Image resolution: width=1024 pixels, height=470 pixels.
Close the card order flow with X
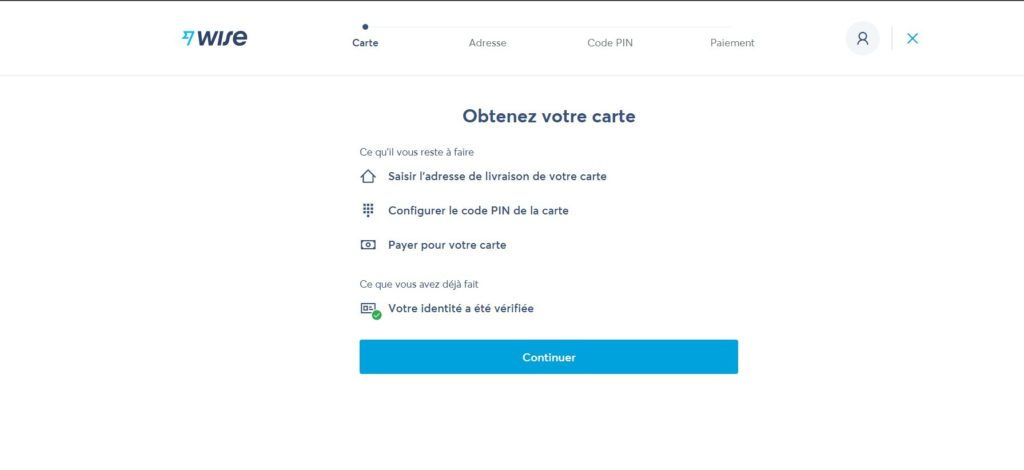click(x=912, y=38)
